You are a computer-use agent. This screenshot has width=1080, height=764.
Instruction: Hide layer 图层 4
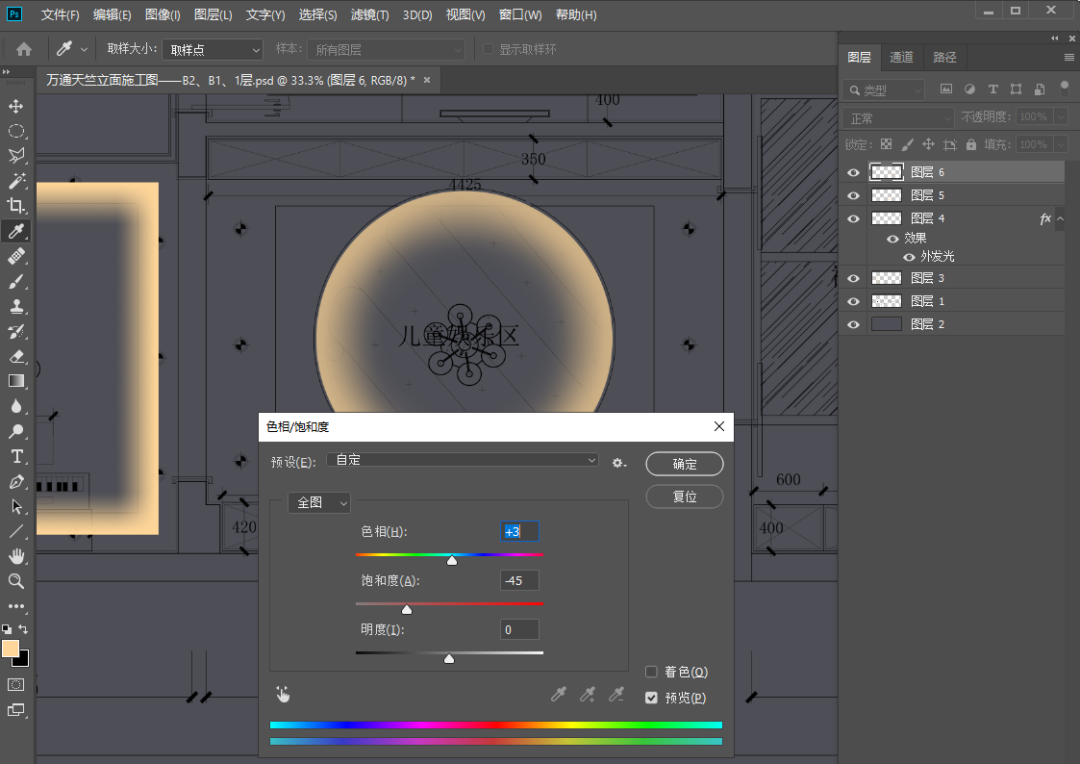pos(853,218)
